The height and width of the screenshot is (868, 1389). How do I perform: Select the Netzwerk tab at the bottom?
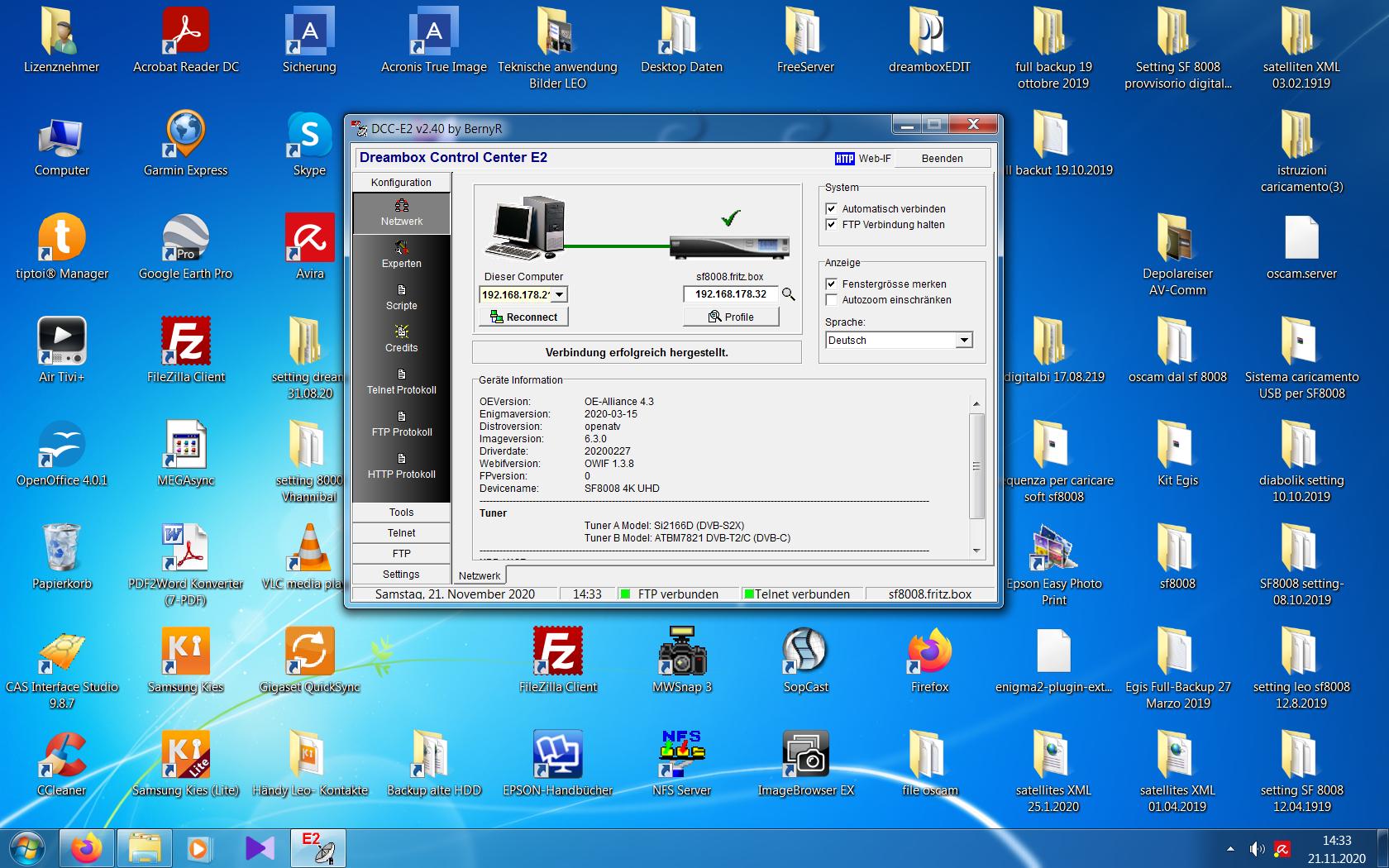click(480, 576)
